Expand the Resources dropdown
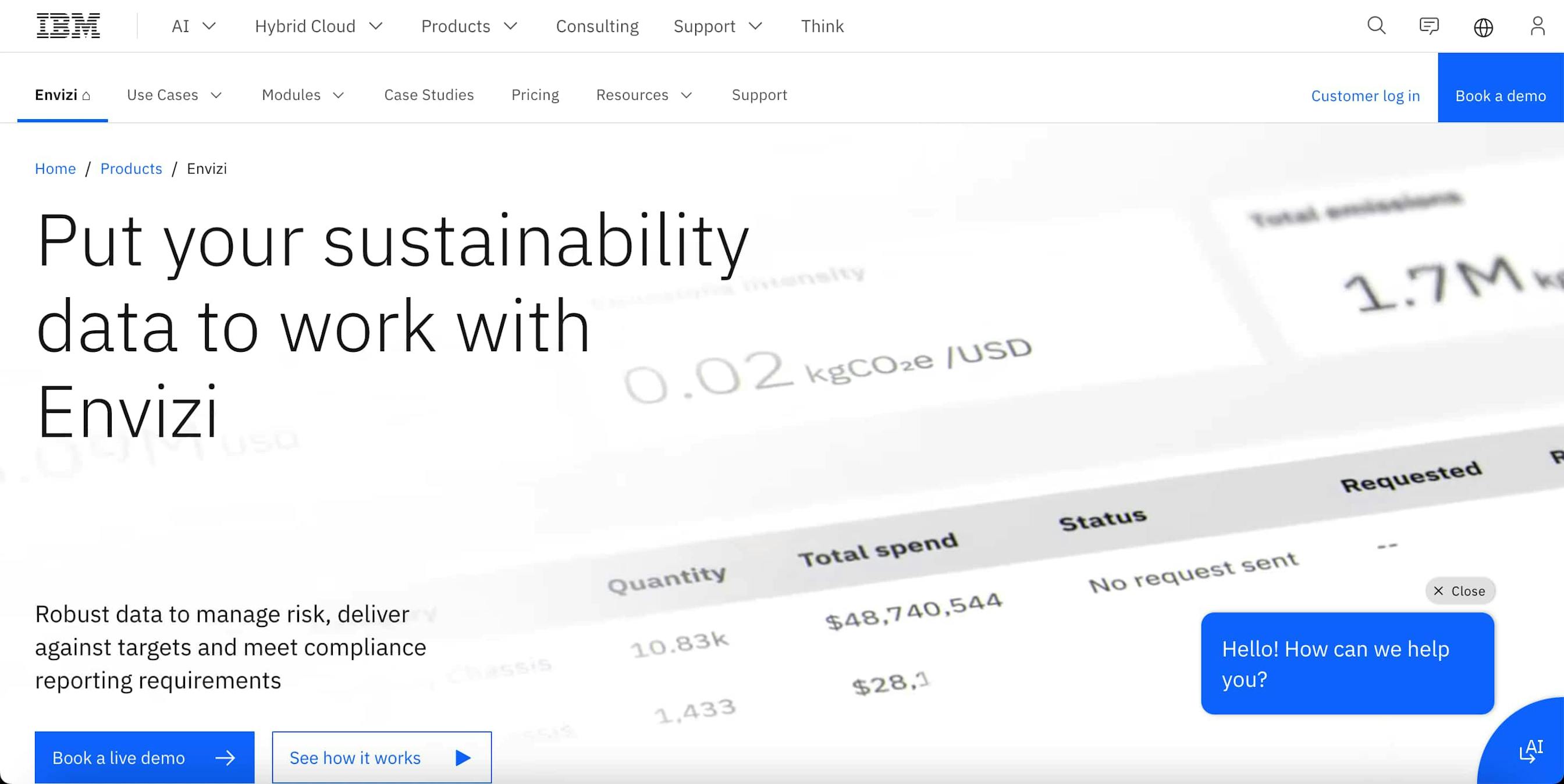This screenshot has height=784, width=1564. coord(643,95)
